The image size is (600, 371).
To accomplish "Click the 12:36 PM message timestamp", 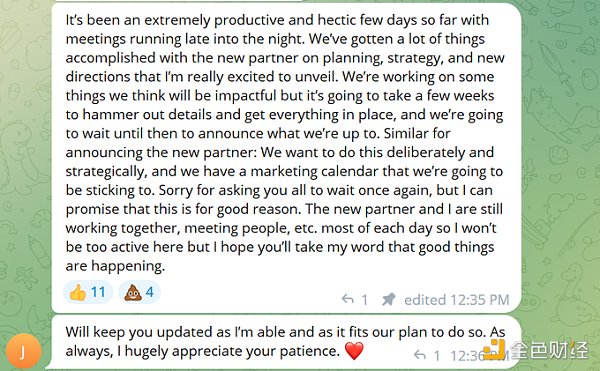I will (x=479, y=356).
